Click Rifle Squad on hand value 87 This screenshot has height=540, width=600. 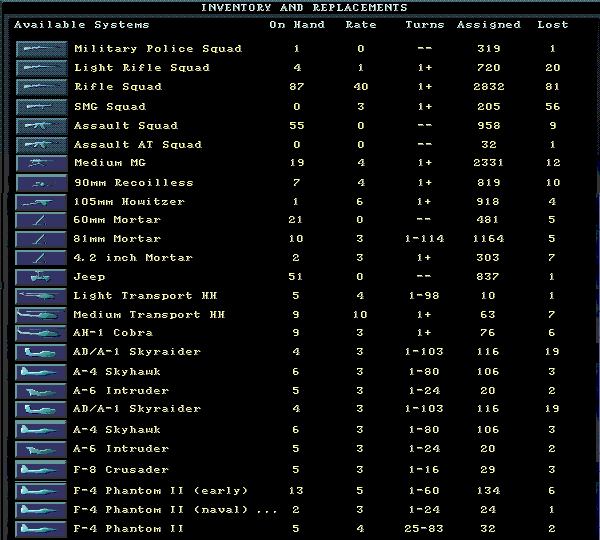coord(297,87)
